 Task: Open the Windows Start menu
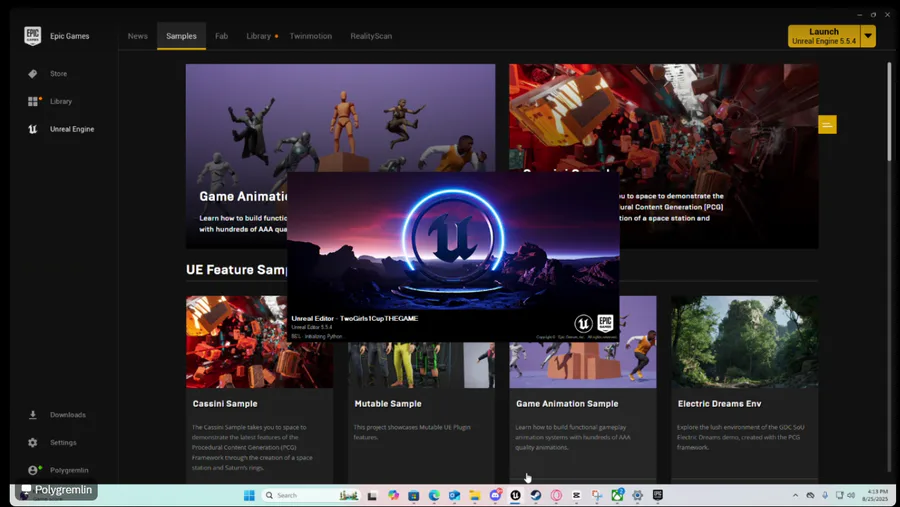249,495
